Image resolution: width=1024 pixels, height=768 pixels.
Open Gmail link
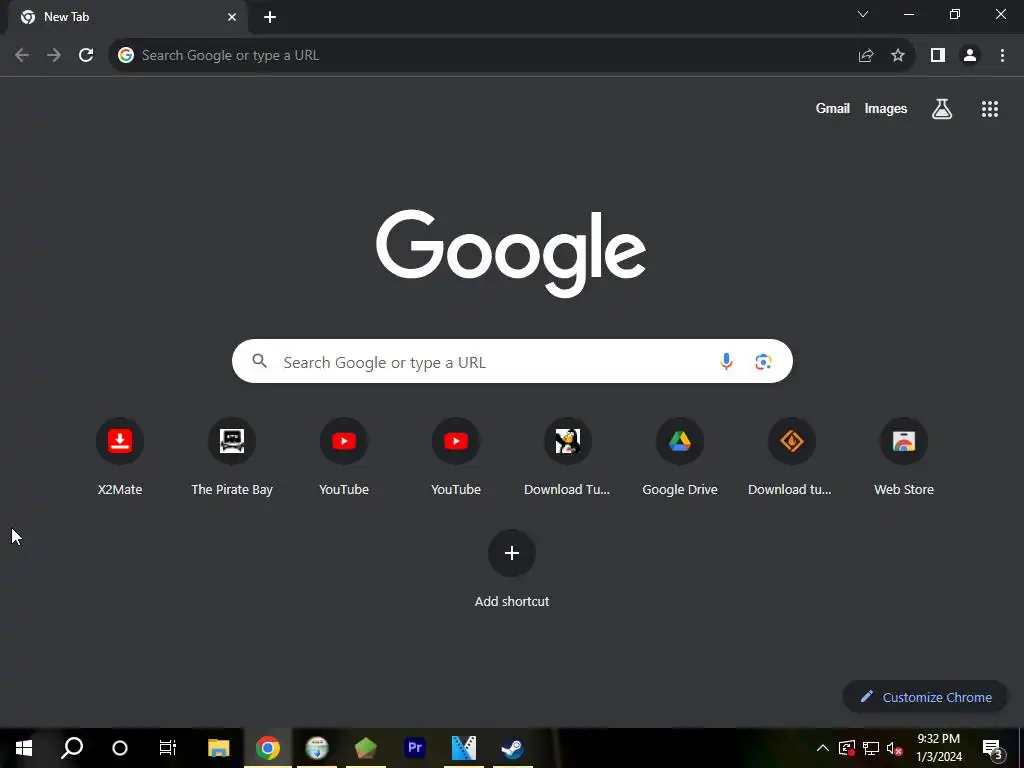(x=833, y=108)
